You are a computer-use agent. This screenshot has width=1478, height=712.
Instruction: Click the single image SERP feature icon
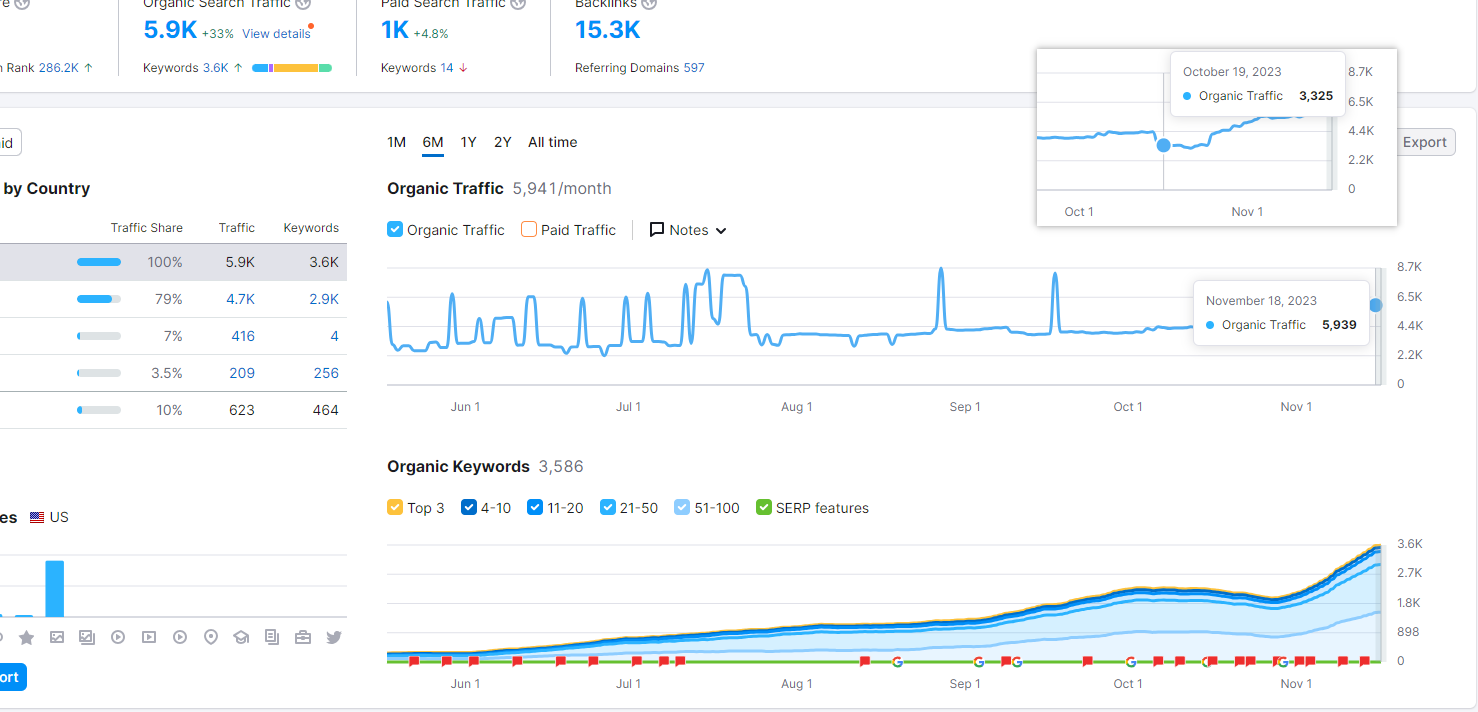point(57,637)
